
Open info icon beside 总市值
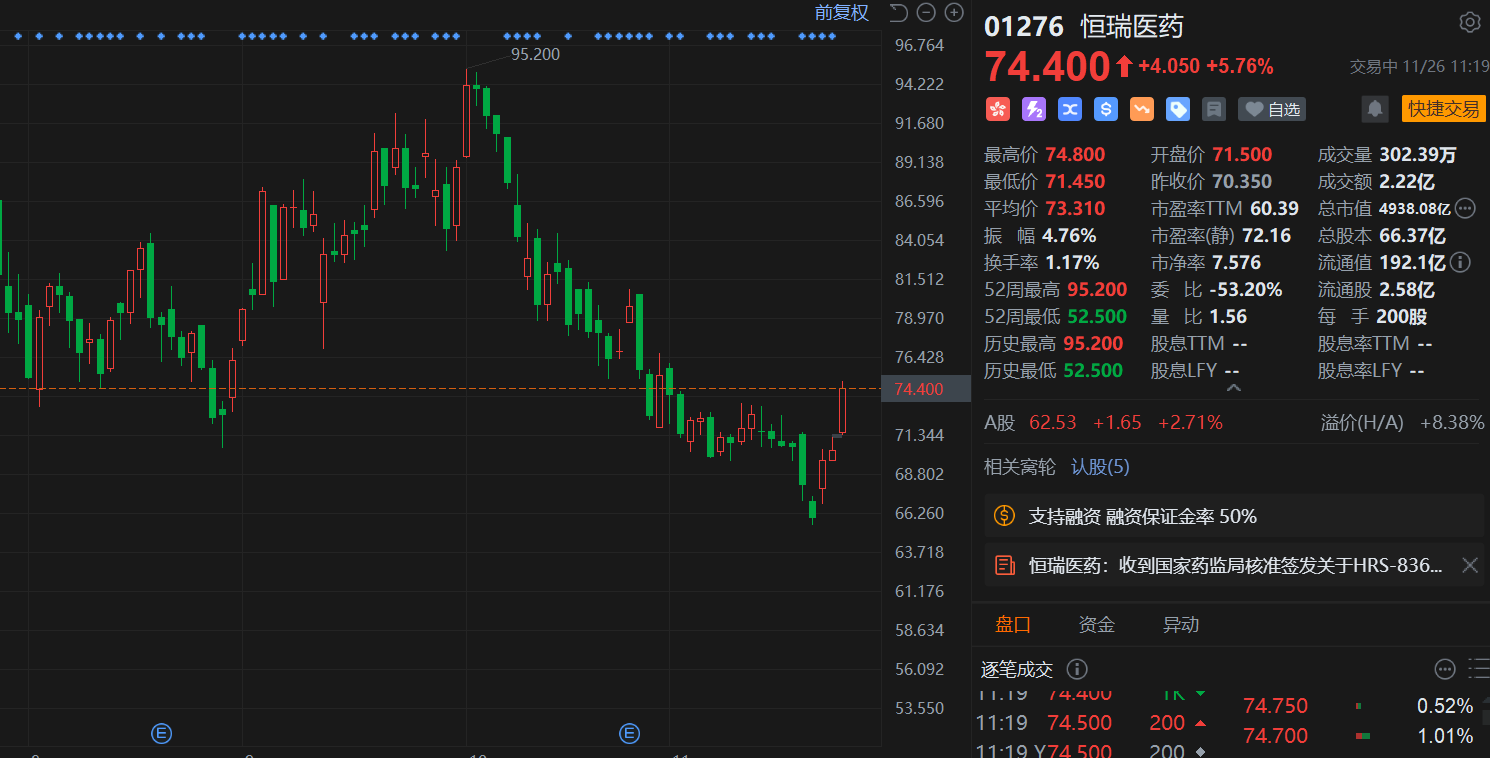pos(1465,209)
